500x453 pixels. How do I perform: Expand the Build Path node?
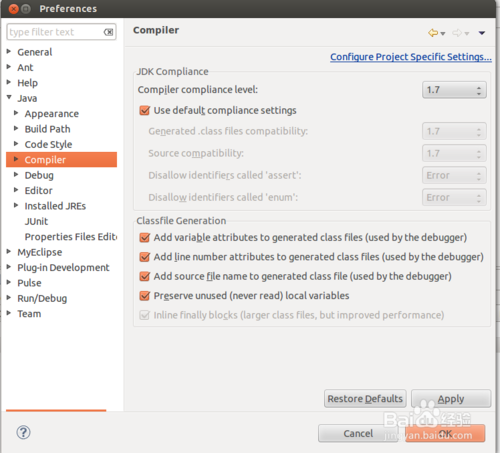tap(16, 128)
